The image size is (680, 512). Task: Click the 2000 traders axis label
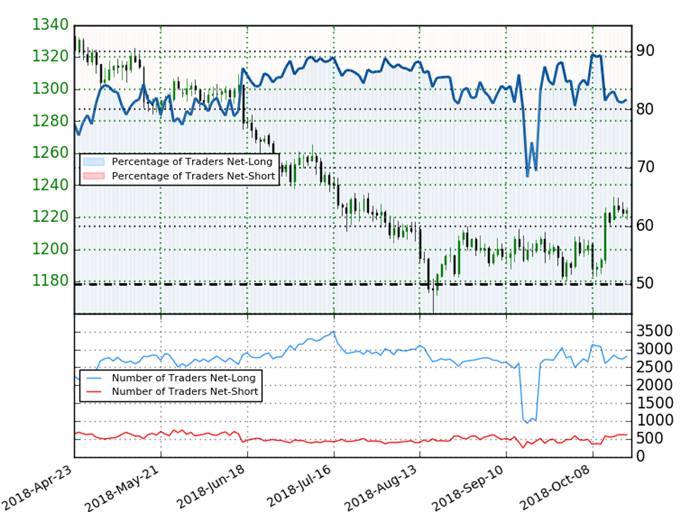pos(654,385)
